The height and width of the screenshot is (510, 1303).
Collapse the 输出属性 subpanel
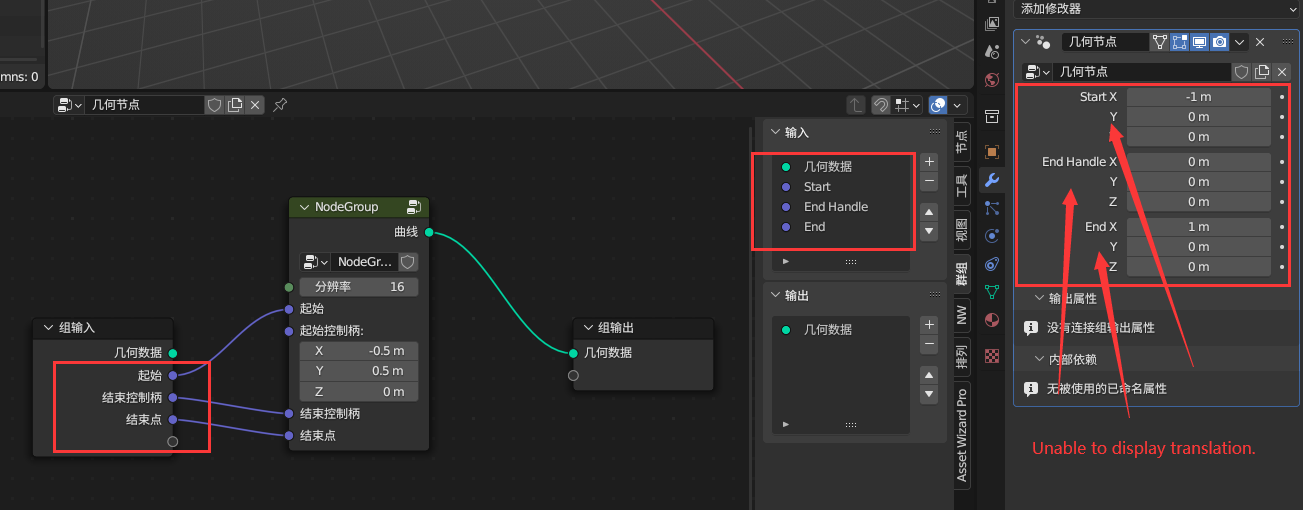[x=1040, y=298]
